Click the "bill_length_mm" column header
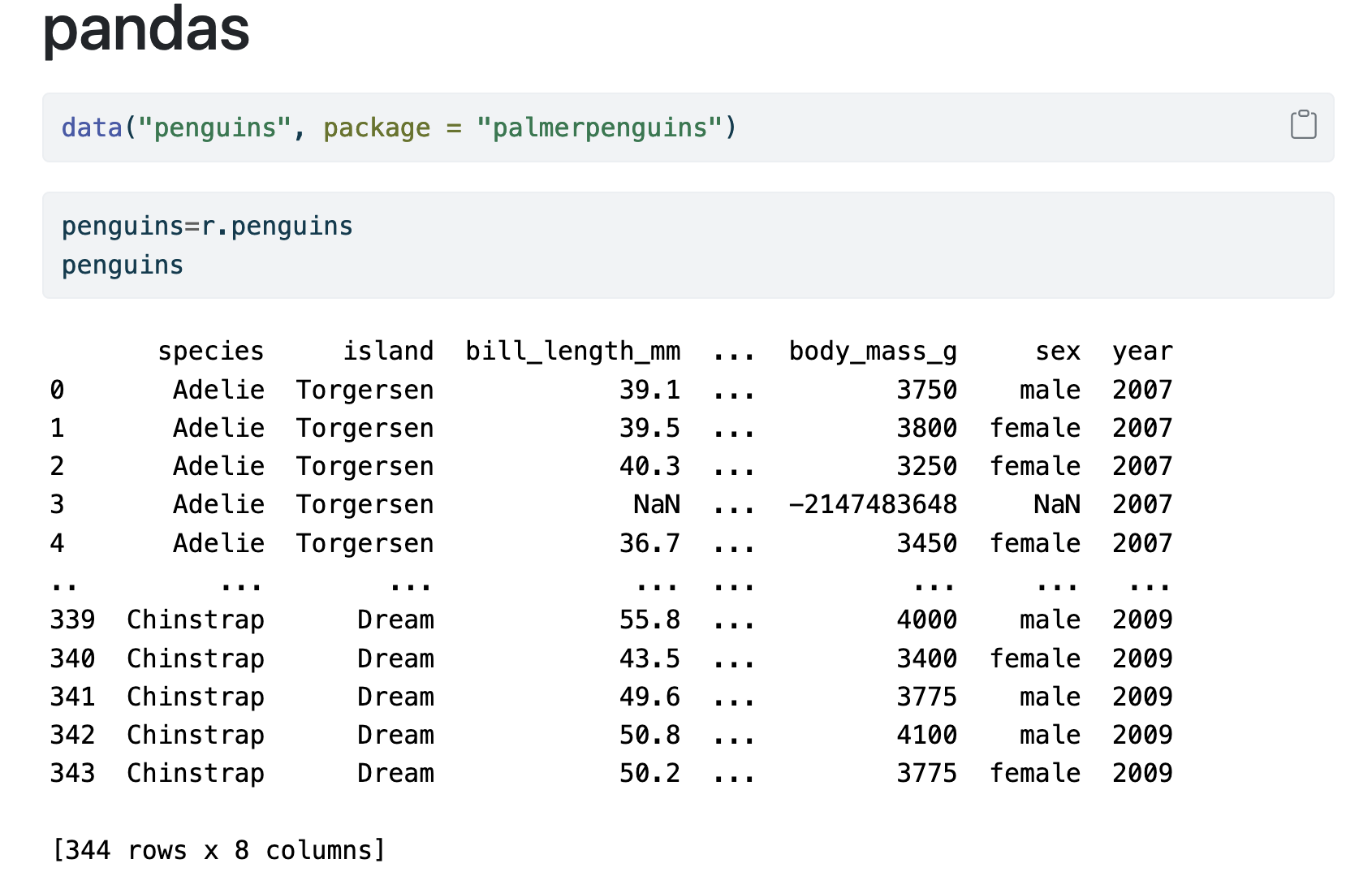Image resolution: width=1372 pixels, height=872 pixels. point(572,351)
